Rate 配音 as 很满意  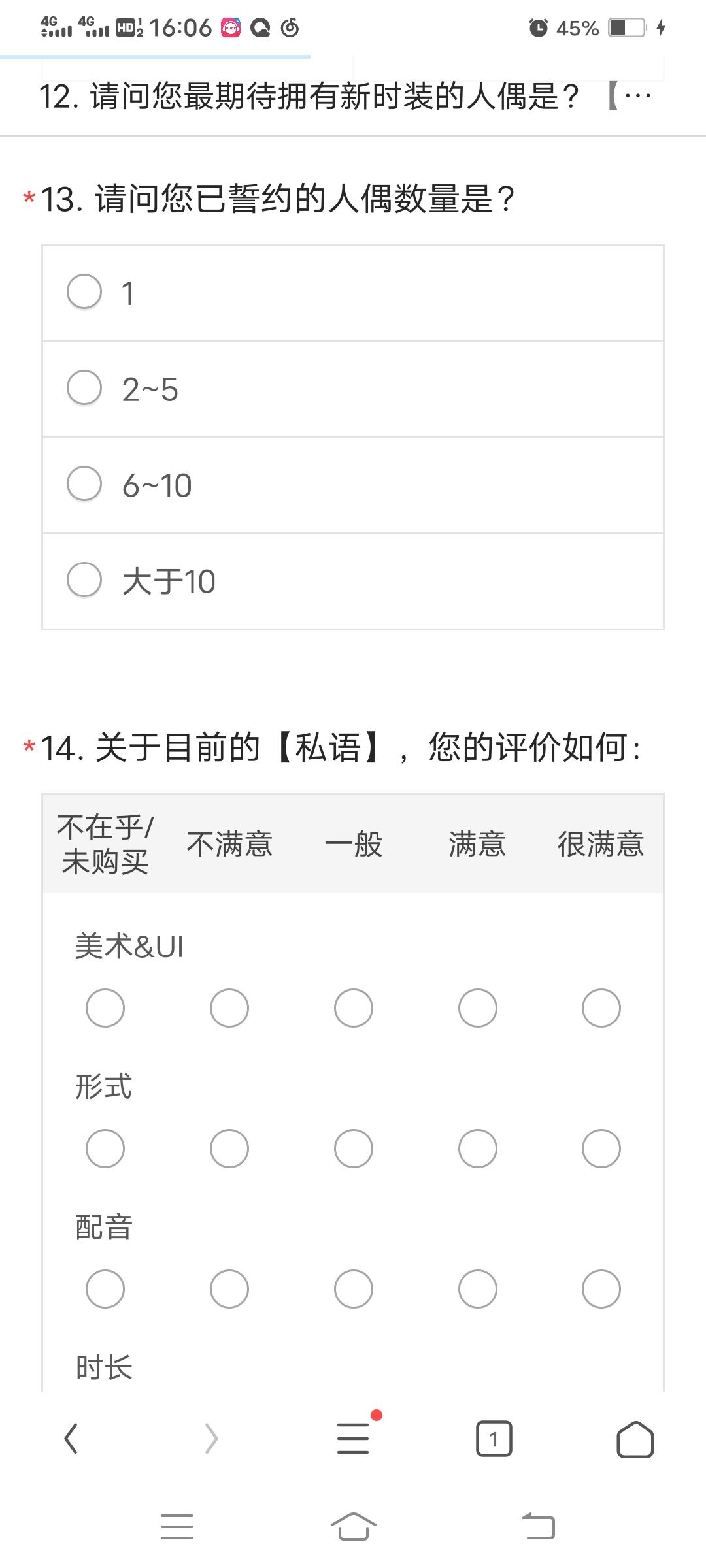tap(601, 1288)
